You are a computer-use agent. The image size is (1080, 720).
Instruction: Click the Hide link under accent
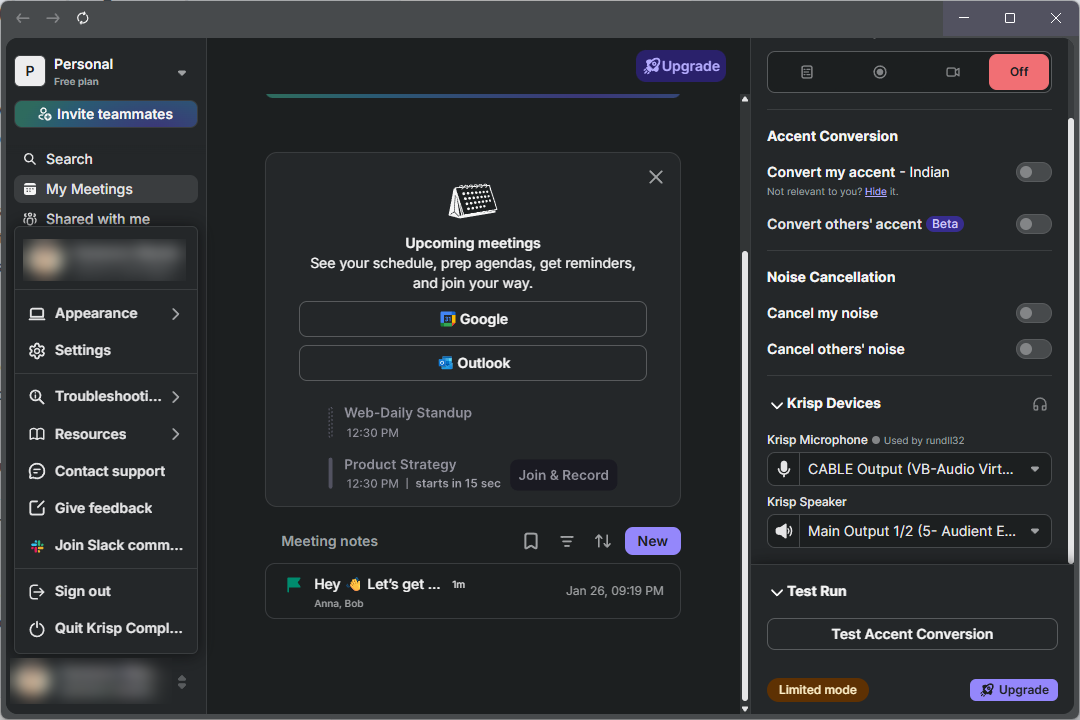click(875, 192)
